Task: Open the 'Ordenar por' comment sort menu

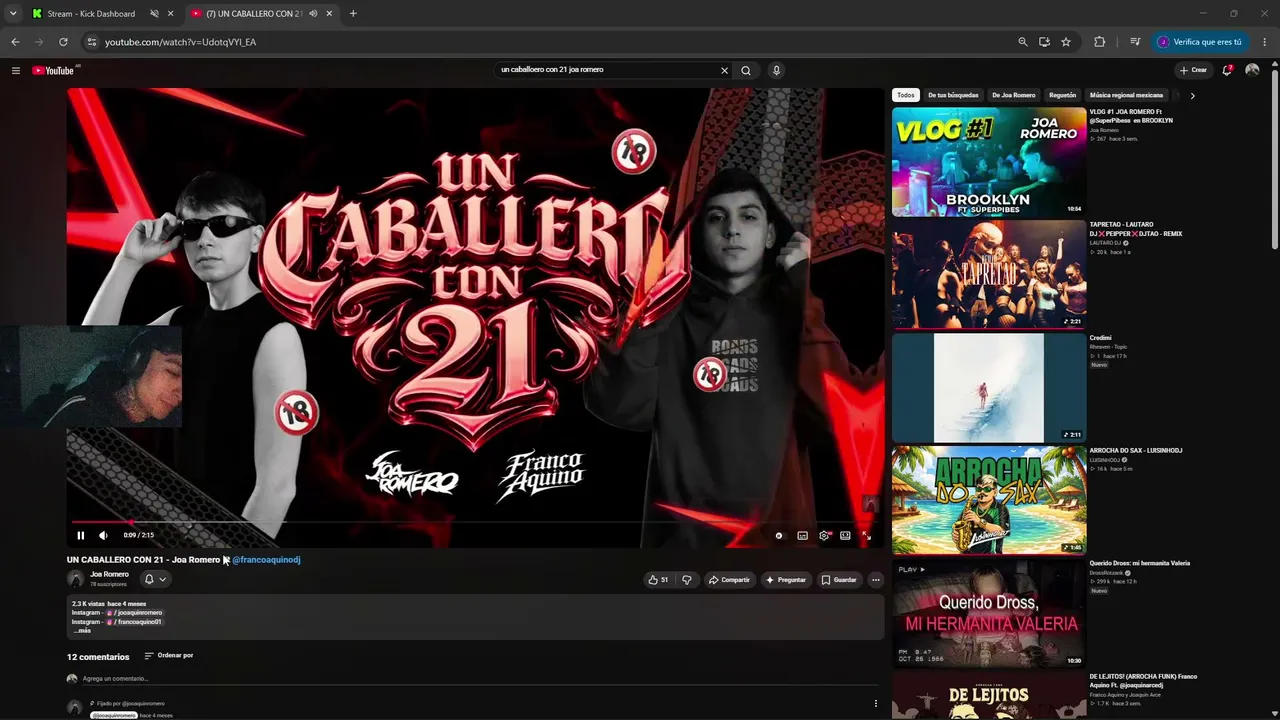Action: click(x=169, y=656)
